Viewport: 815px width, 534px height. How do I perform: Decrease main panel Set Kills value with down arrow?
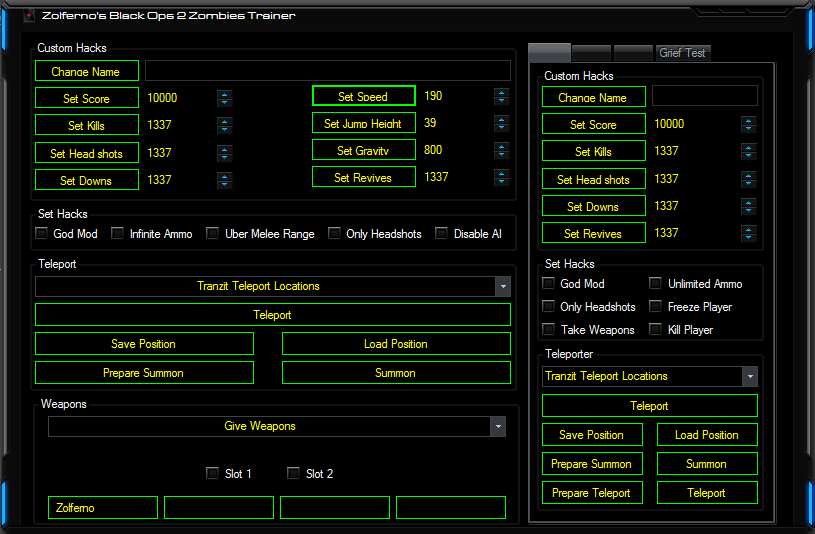[x=225, y=130]
